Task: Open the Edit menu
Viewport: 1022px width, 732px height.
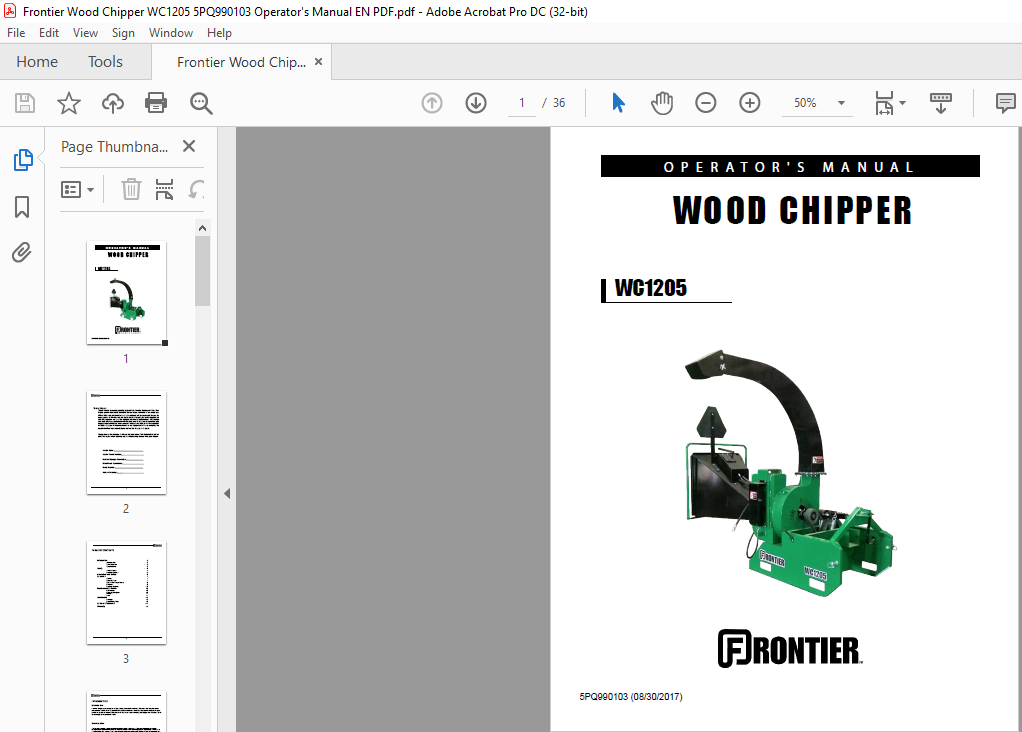Action: [x=49, y=33]
